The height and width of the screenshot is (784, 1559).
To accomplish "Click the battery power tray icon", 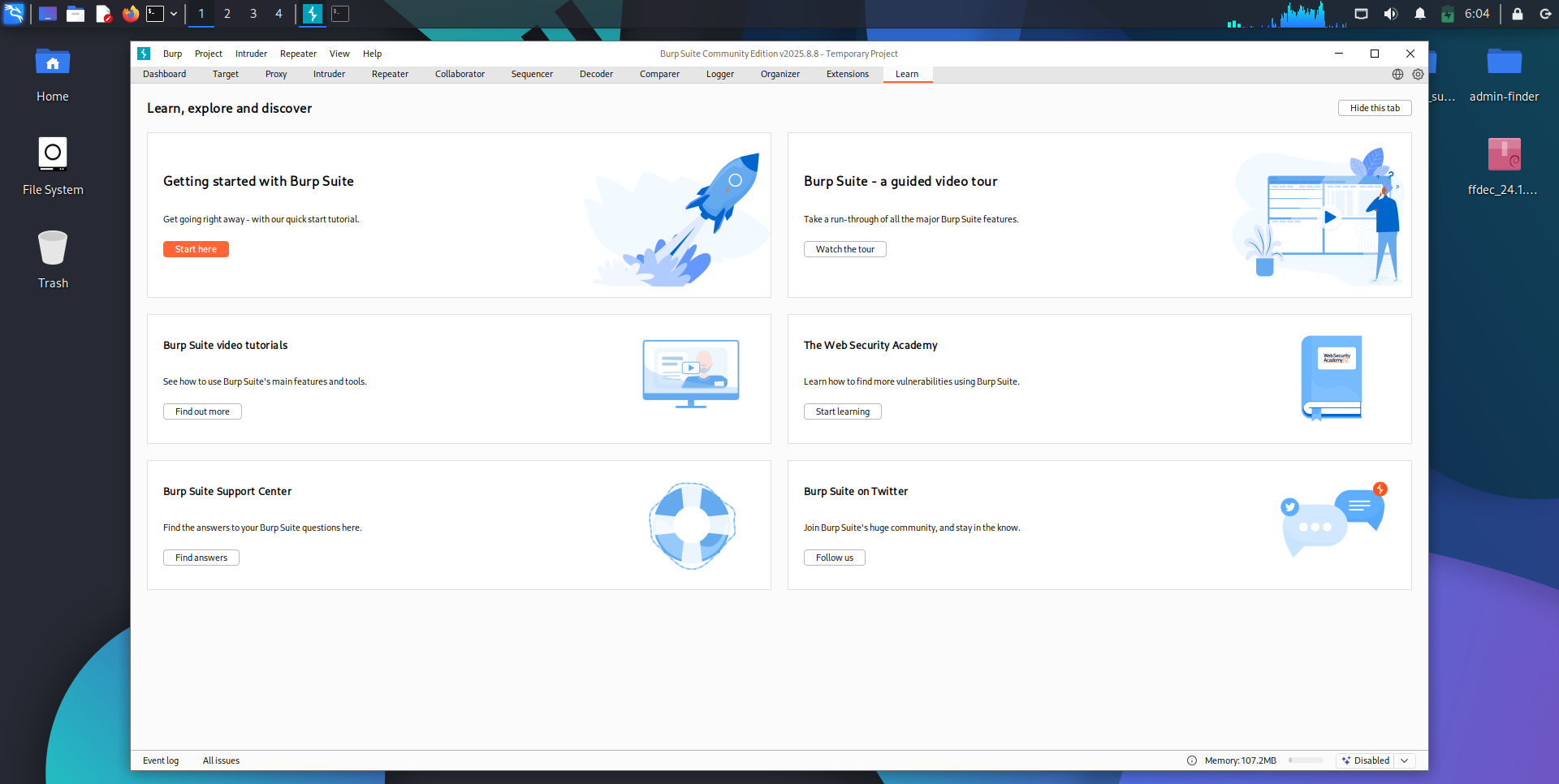I will (x=1448, y=14).
